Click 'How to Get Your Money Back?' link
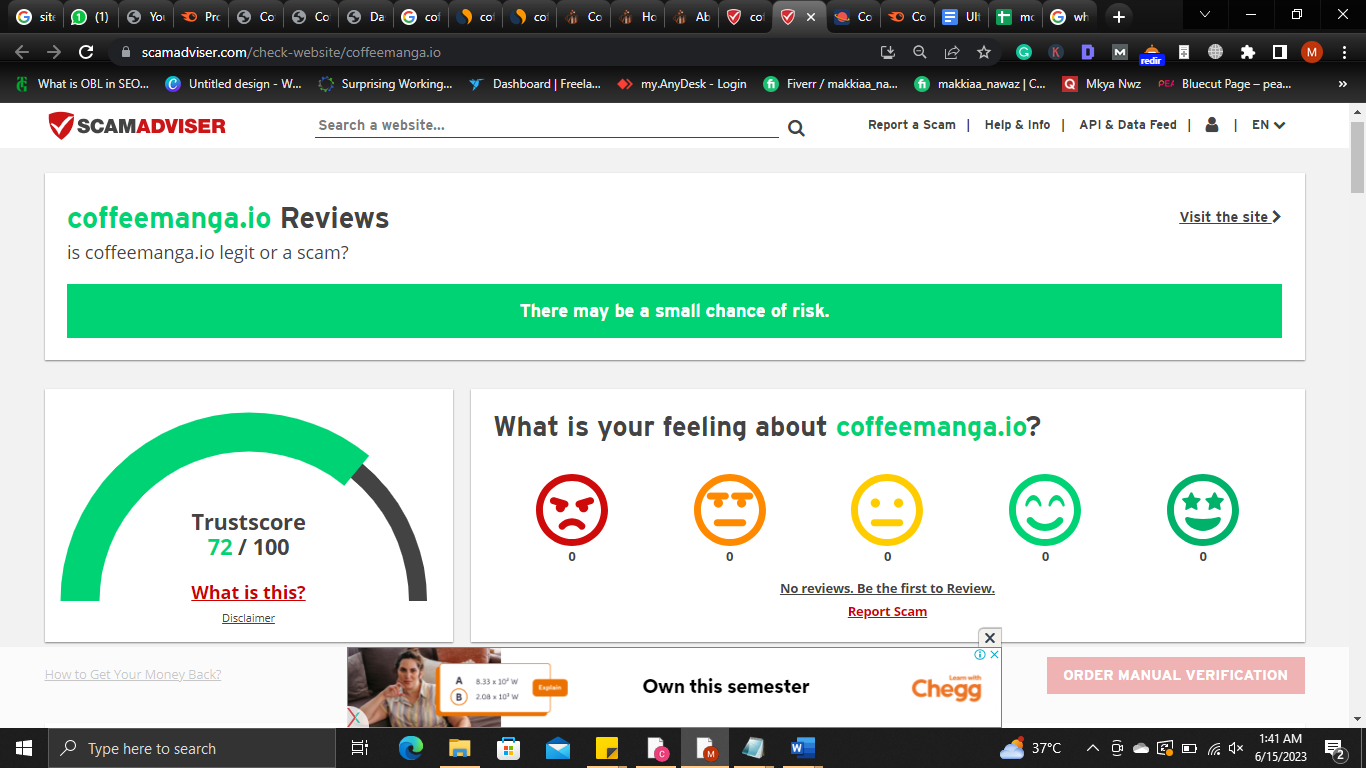Screen dimensions: 1366x768 133,674
